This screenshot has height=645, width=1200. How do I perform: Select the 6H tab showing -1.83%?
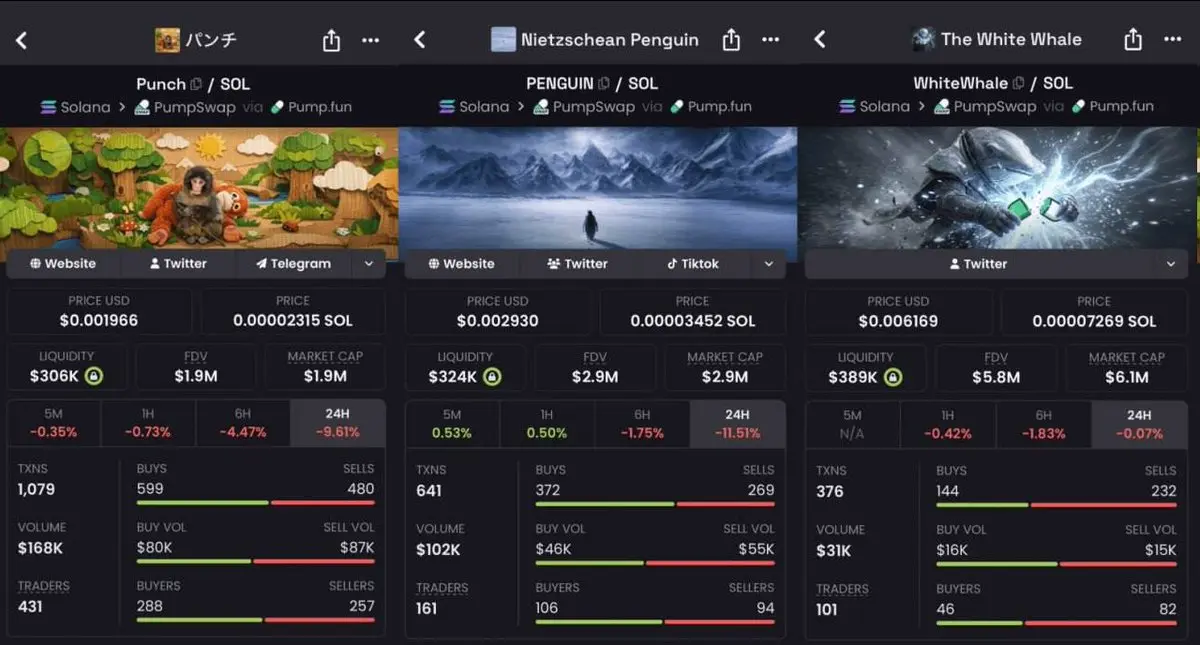tap(1043, 425)
